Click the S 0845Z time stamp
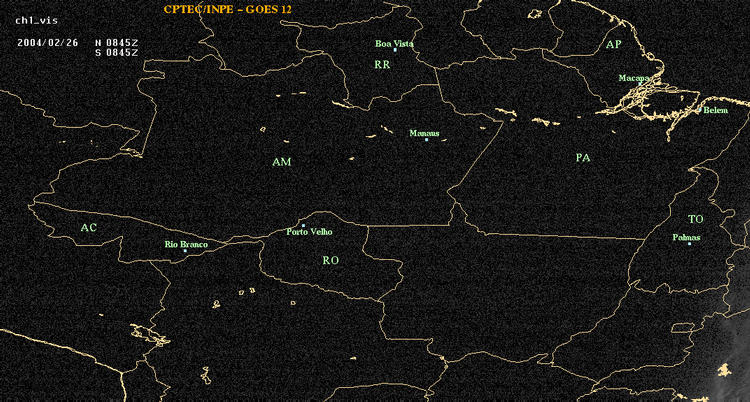The width and height of the screenshot is (750, 402). click(117, 53)
